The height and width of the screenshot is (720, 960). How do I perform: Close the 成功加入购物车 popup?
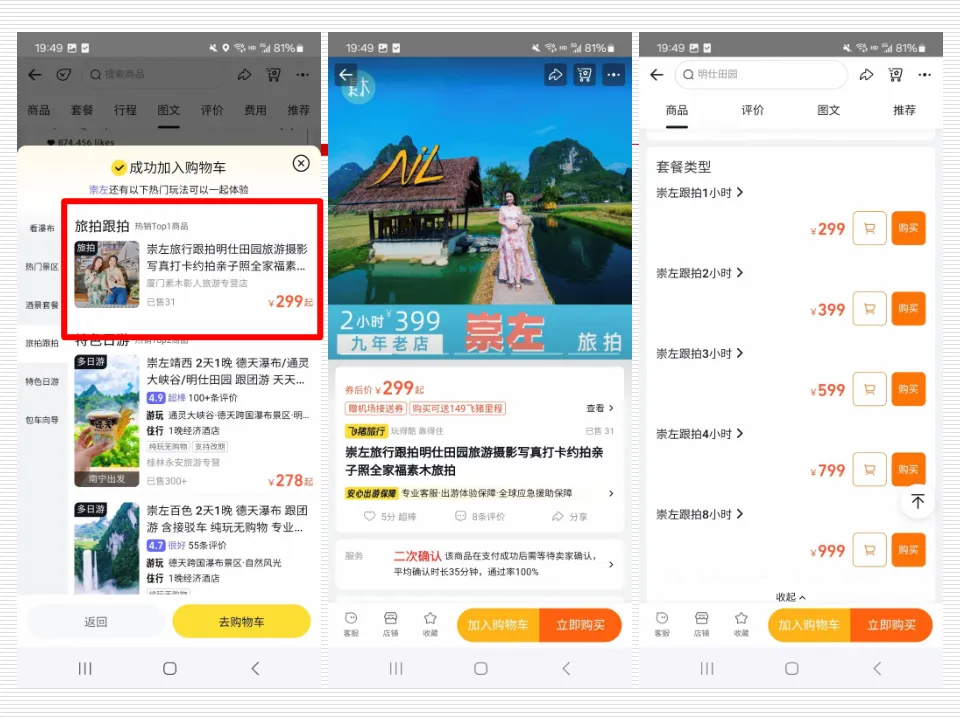click(x=301, y=164)
